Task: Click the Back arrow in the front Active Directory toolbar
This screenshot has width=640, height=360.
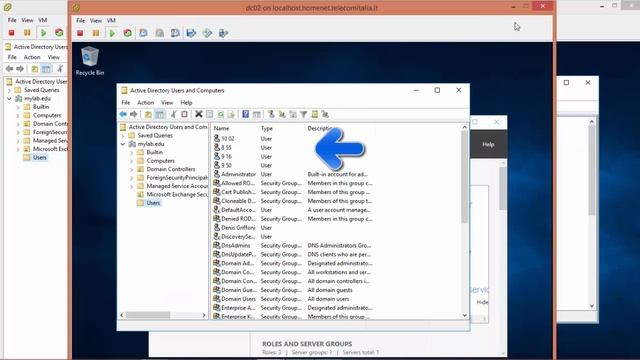Action: click(x=123, y=114)
